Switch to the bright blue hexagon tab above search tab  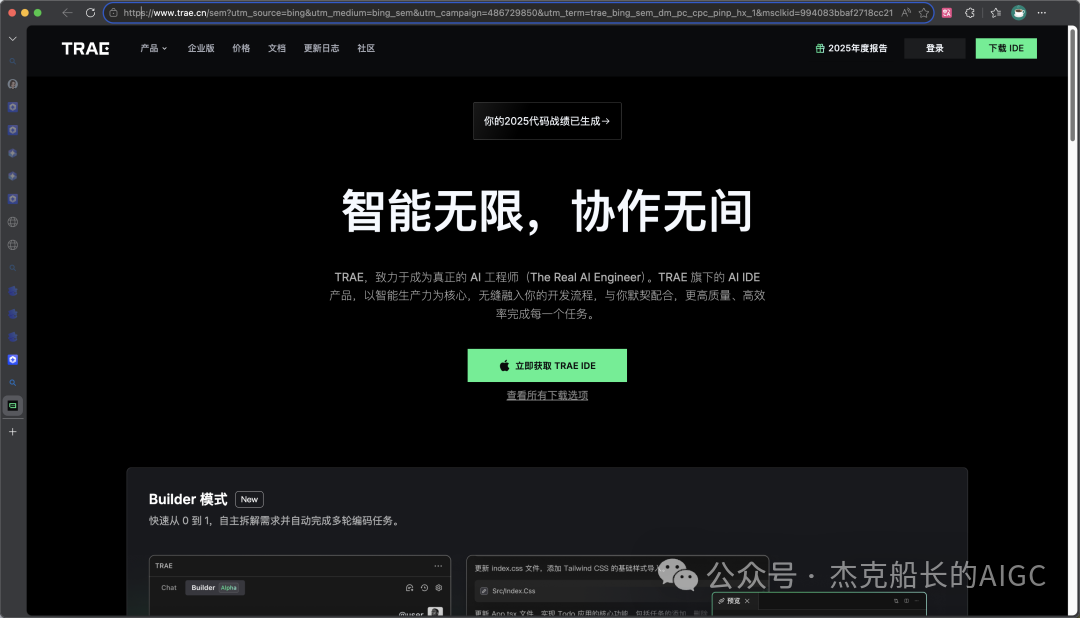[x=12, y=360]
